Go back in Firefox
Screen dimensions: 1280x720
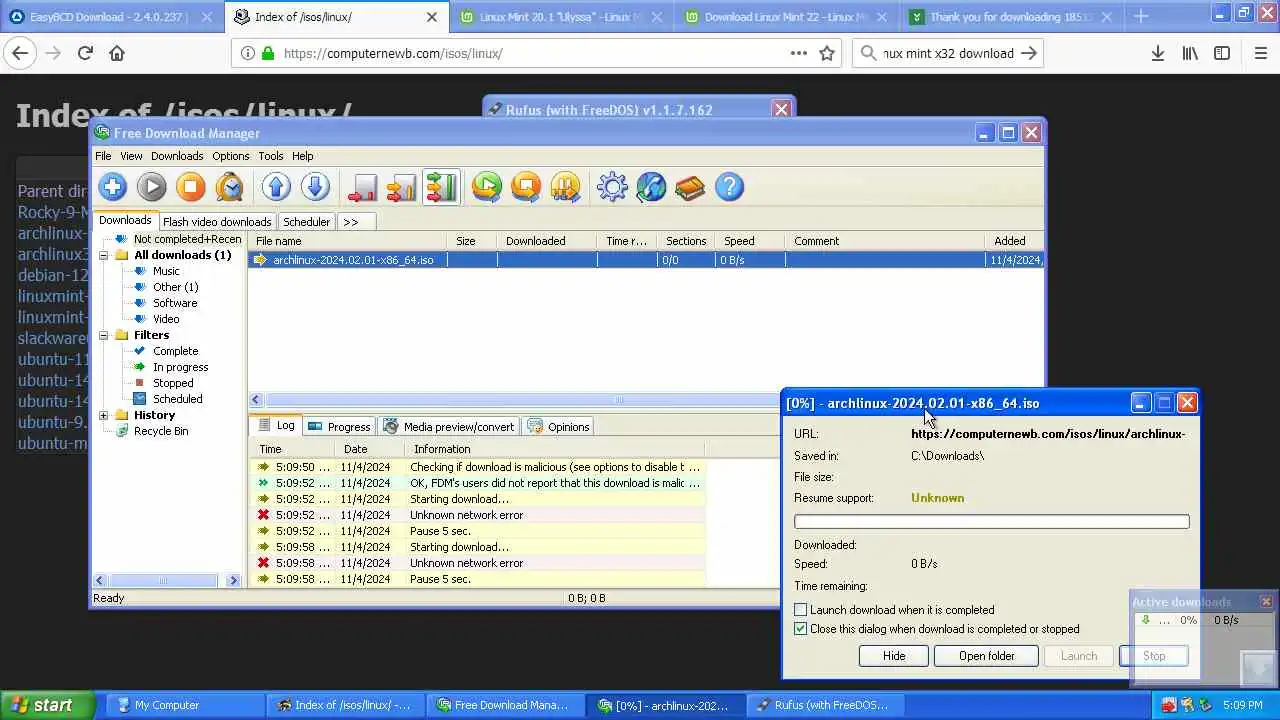pyautogui.click(x=20, y=53)
